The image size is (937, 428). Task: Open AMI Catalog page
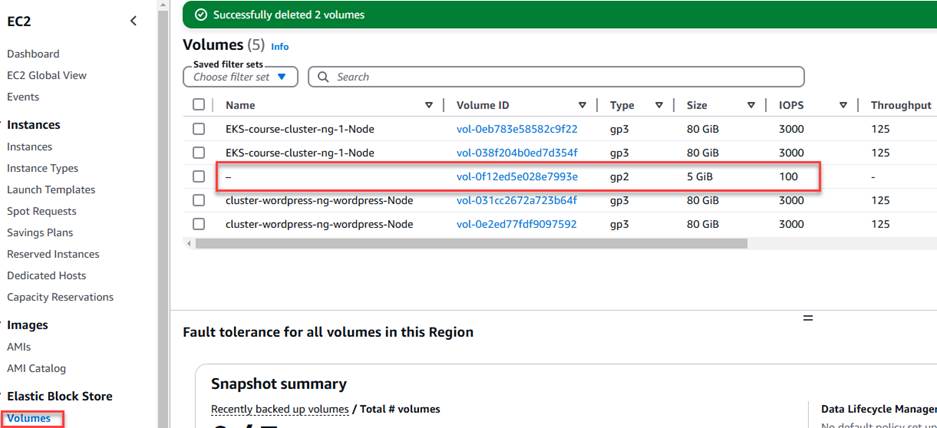[x=36, y=368]
